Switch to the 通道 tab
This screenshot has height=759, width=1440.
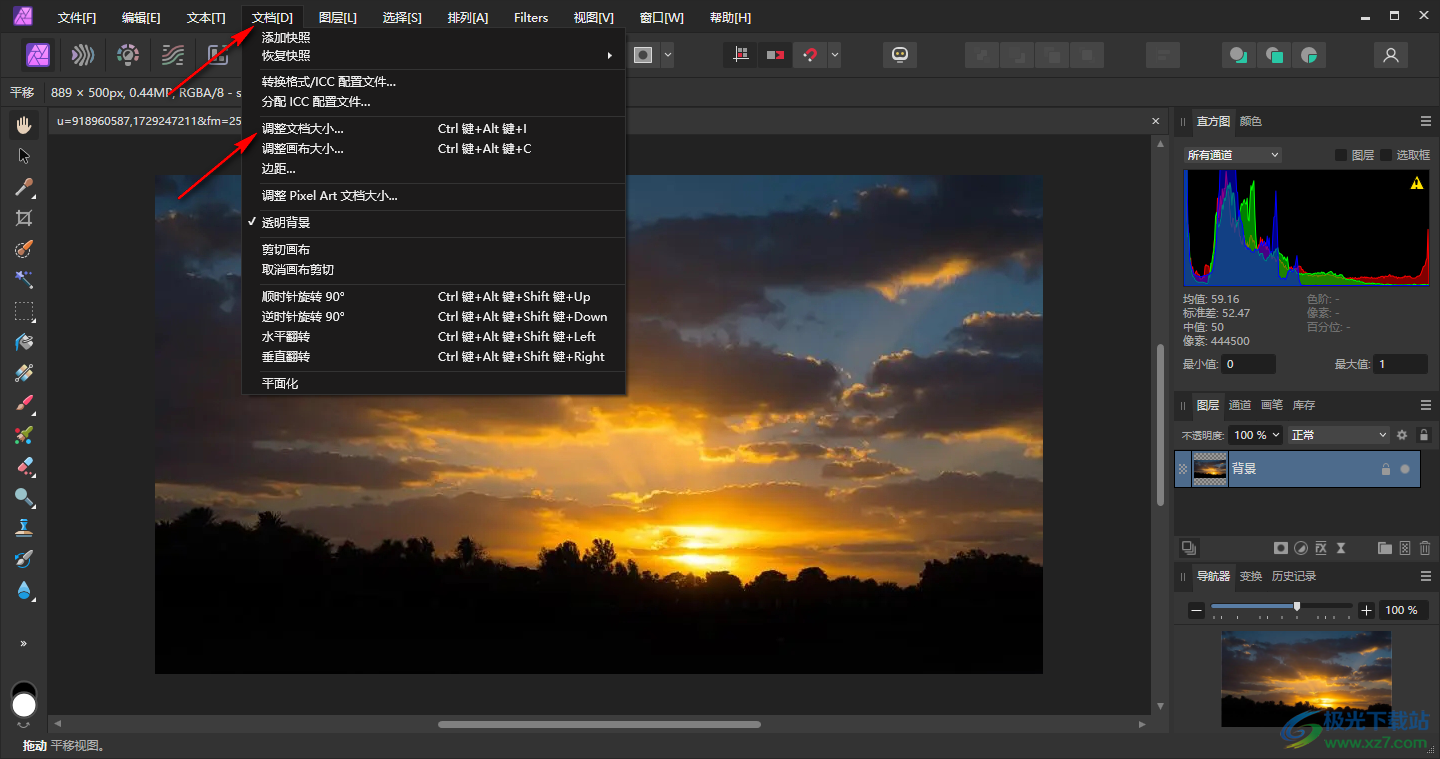tap(1240, 405)
